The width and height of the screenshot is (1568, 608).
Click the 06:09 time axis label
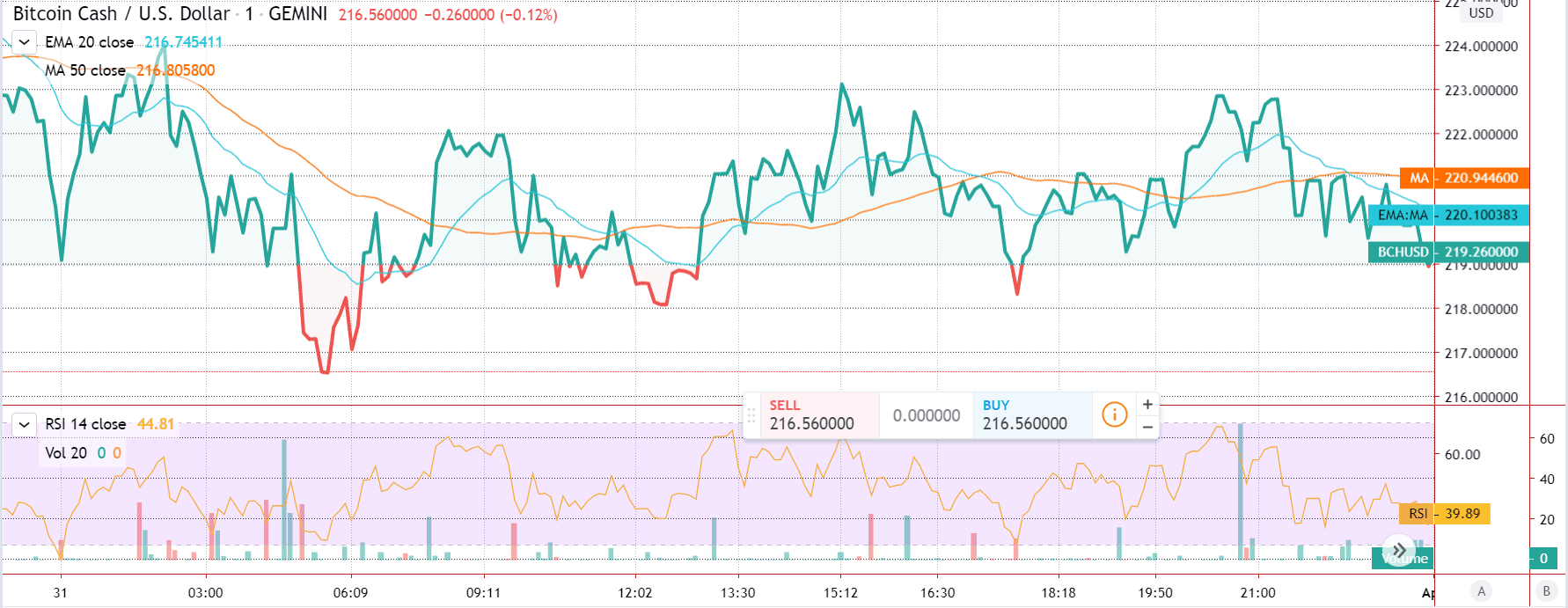[350, 593]
